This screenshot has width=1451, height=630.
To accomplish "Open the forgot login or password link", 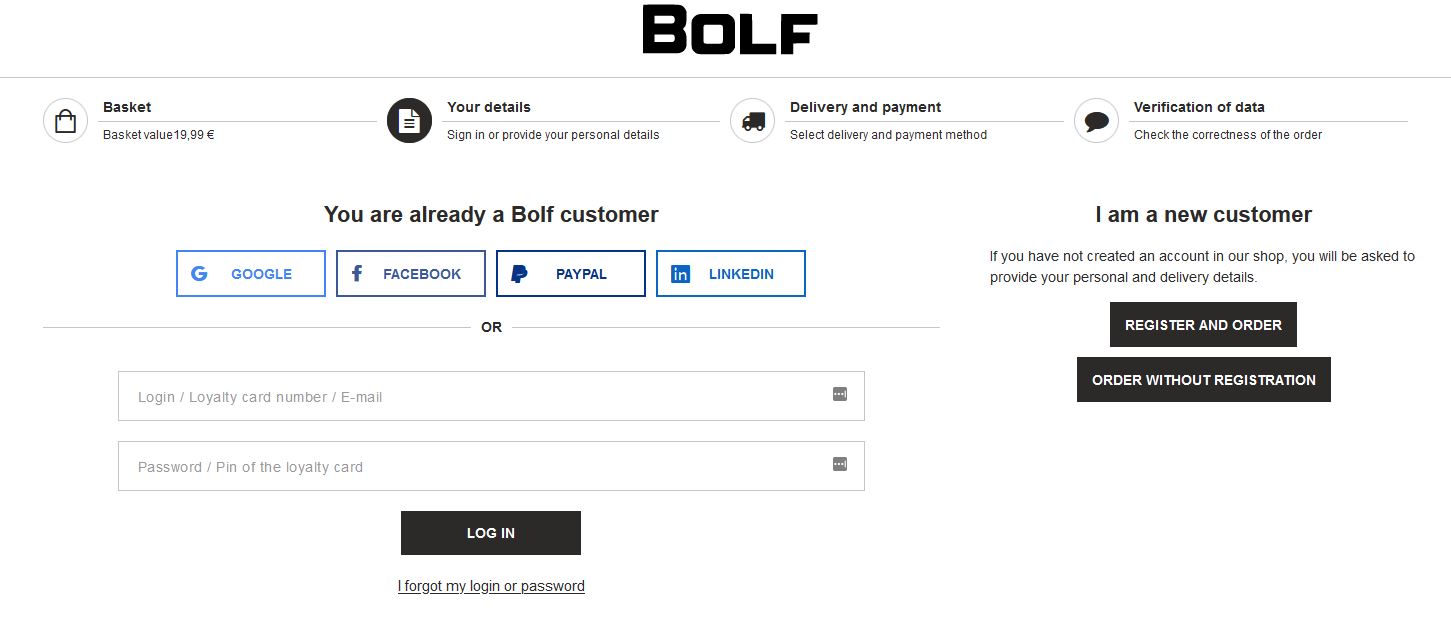I will 491,586.
